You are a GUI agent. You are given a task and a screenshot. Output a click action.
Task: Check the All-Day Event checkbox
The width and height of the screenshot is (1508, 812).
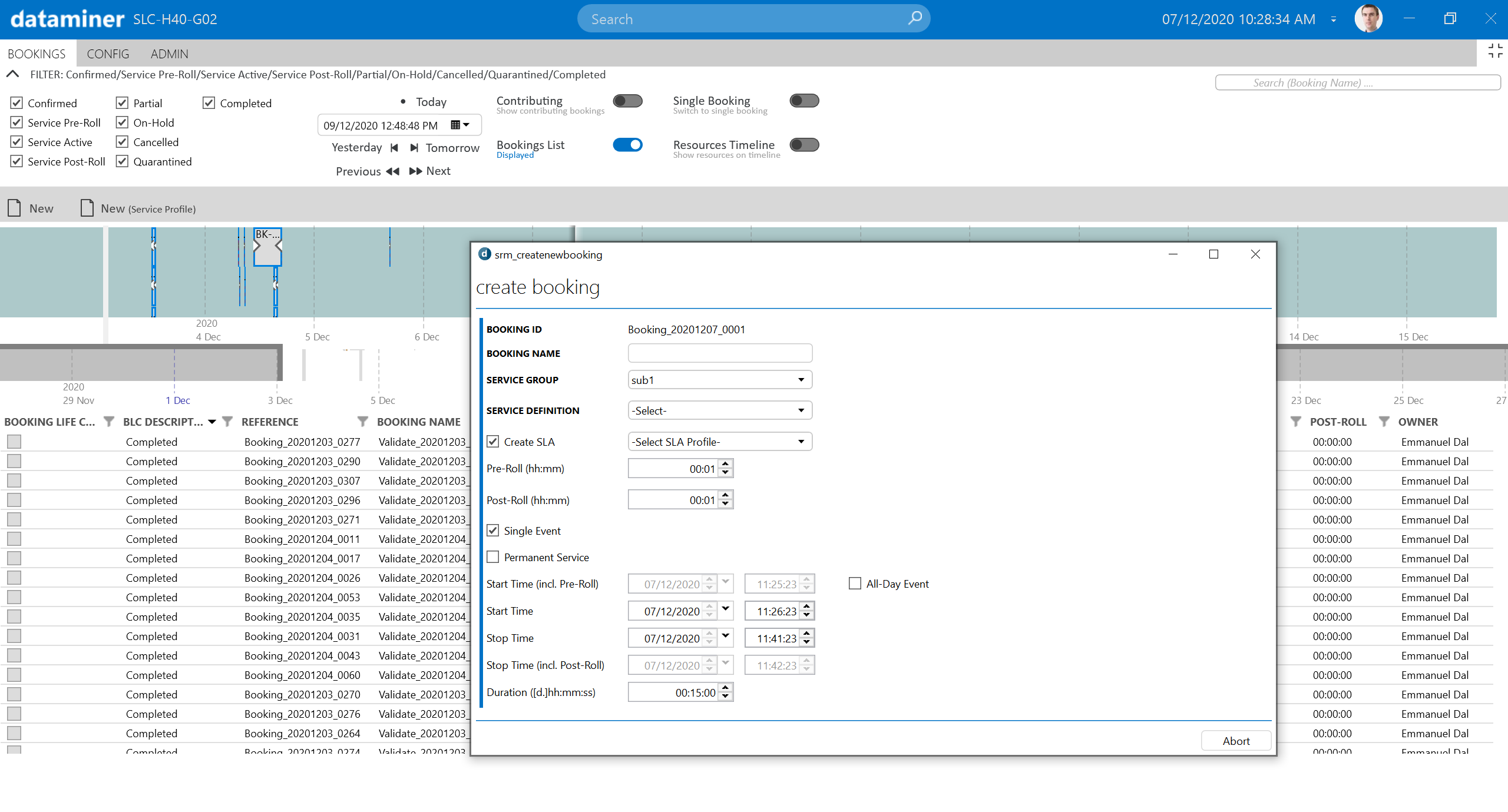coord(855,584)
